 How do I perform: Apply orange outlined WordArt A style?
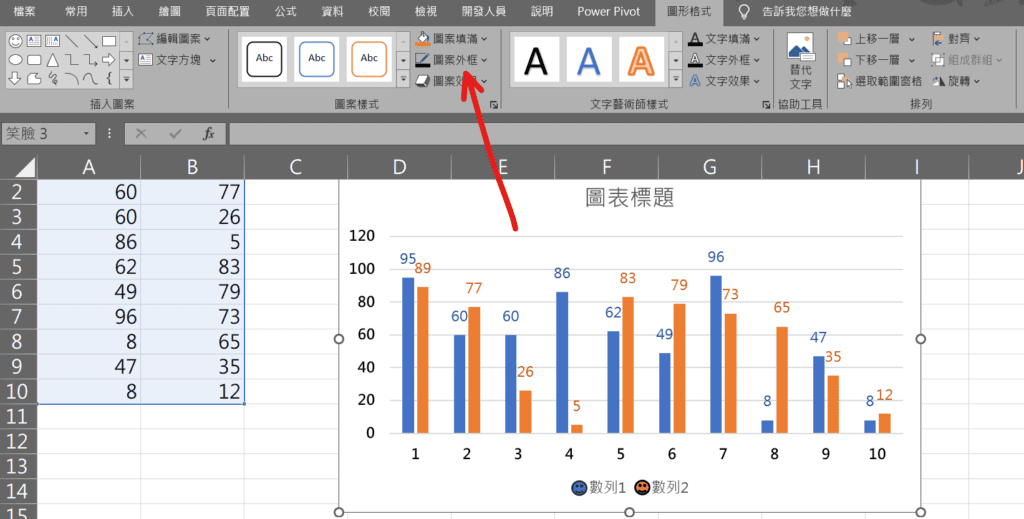click(x=641, y=60)
